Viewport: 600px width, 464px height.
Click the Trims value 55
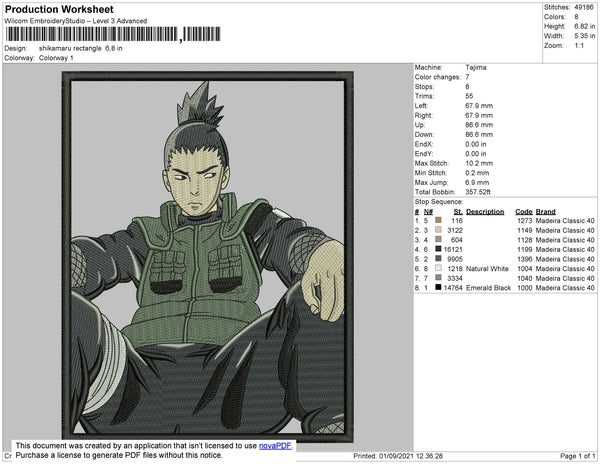[x=469, y=96]
